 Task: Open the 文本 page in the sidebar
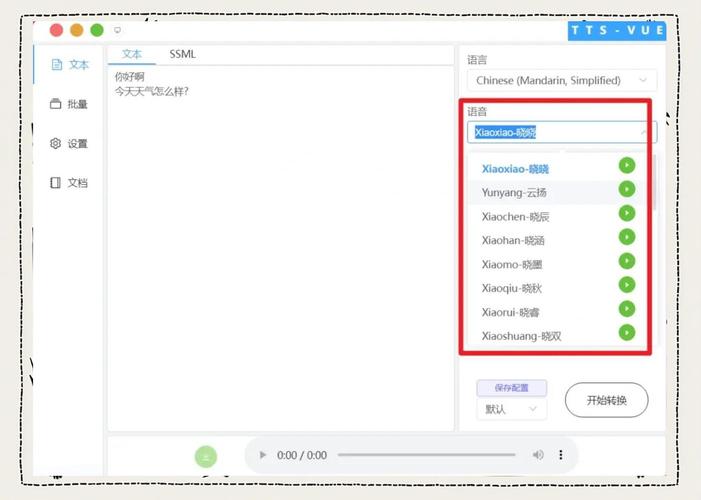(70, 65)
